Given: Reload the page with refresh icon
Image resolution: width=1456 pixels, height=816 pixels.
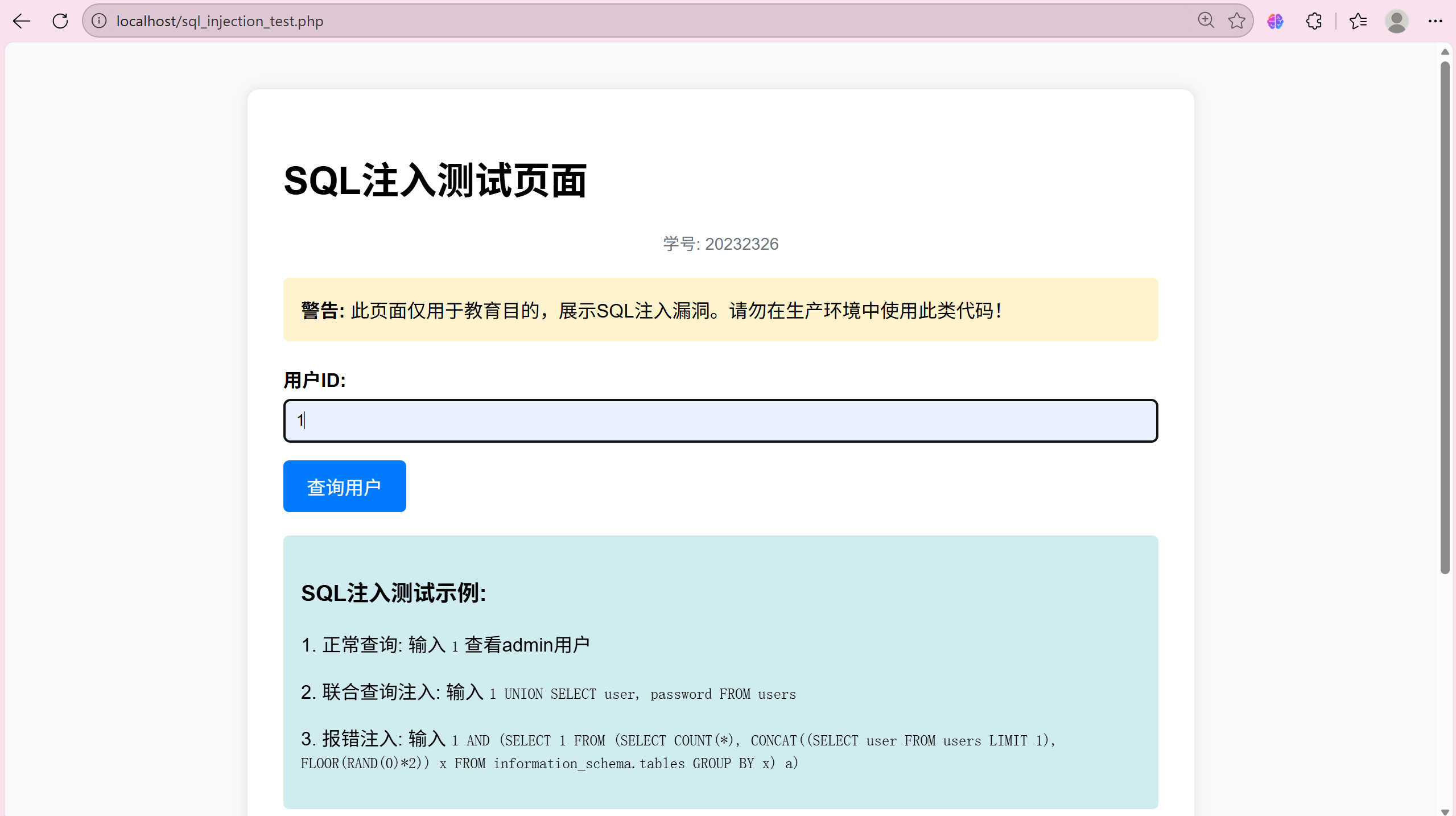Looking at the screenshot, I should point(60,21).
